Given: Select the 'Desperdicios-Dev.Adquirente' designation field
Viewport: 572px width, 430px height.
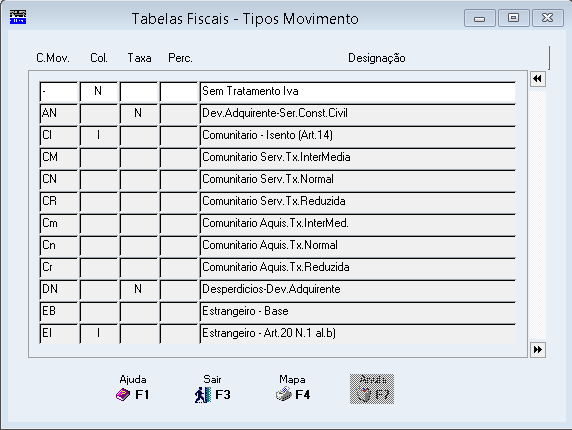Looking at the screenshot, I should pos(358,290).
